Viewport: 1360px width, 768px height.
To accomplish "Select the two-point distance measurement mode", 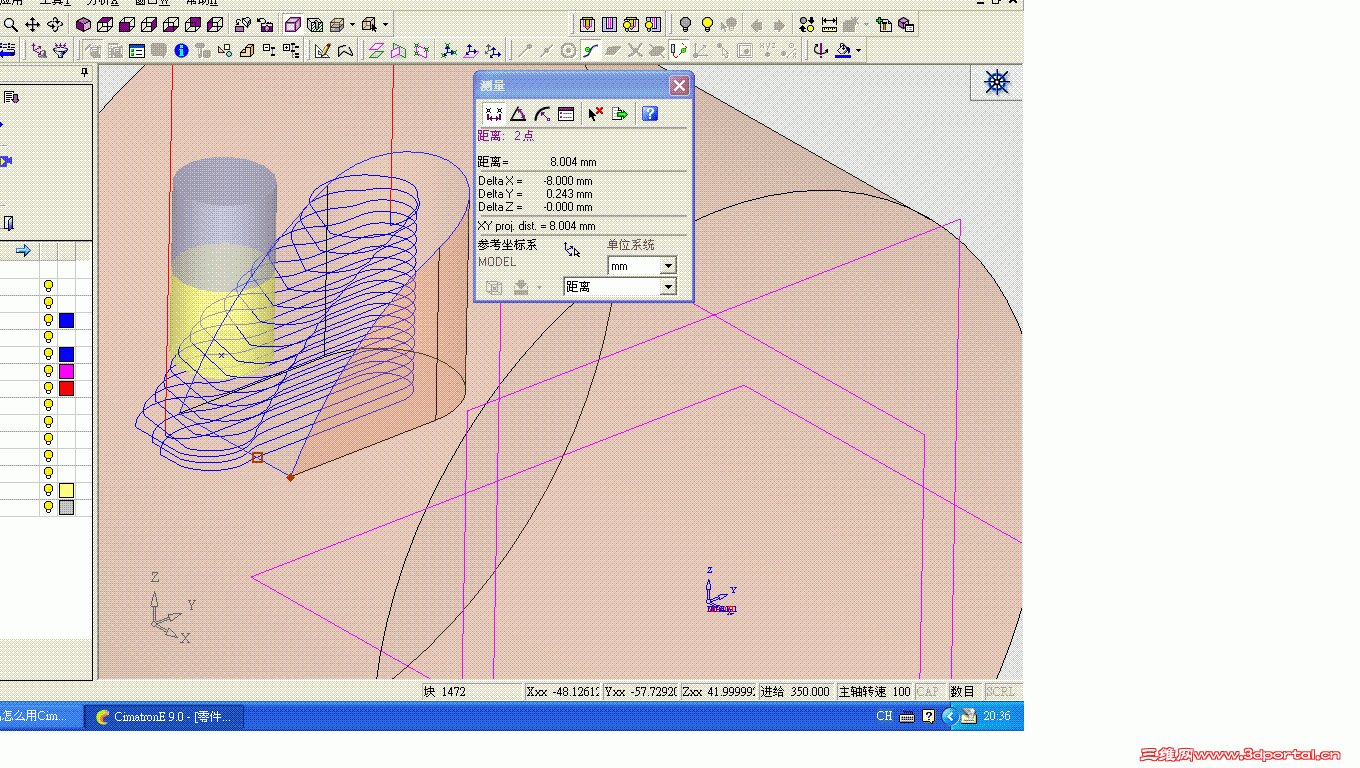I will click(493, 114).
